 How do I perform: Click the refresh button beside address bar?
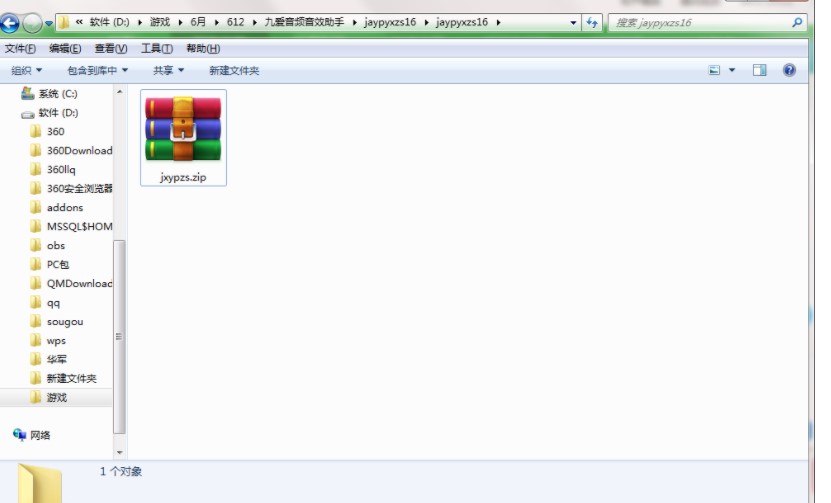coord(592,22)
